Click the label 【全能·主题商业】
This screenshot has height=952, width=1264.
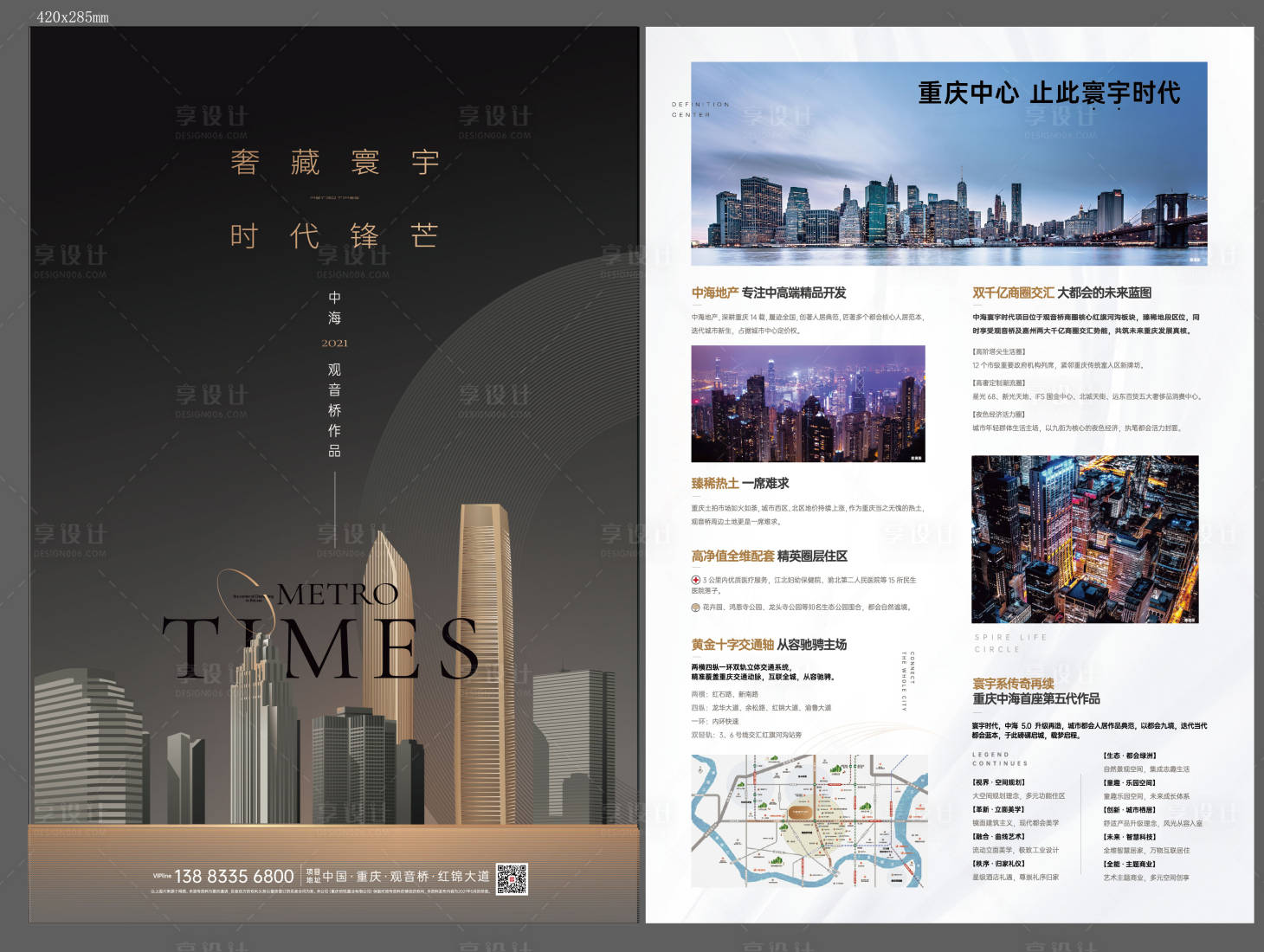[1130, 864]
